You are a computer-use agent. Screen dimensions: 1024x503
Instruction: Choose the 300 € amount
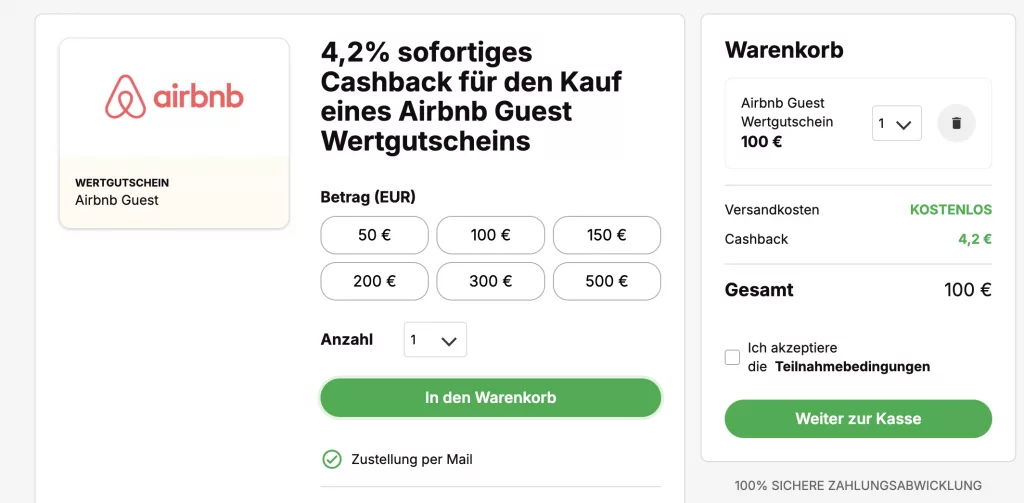490,281
